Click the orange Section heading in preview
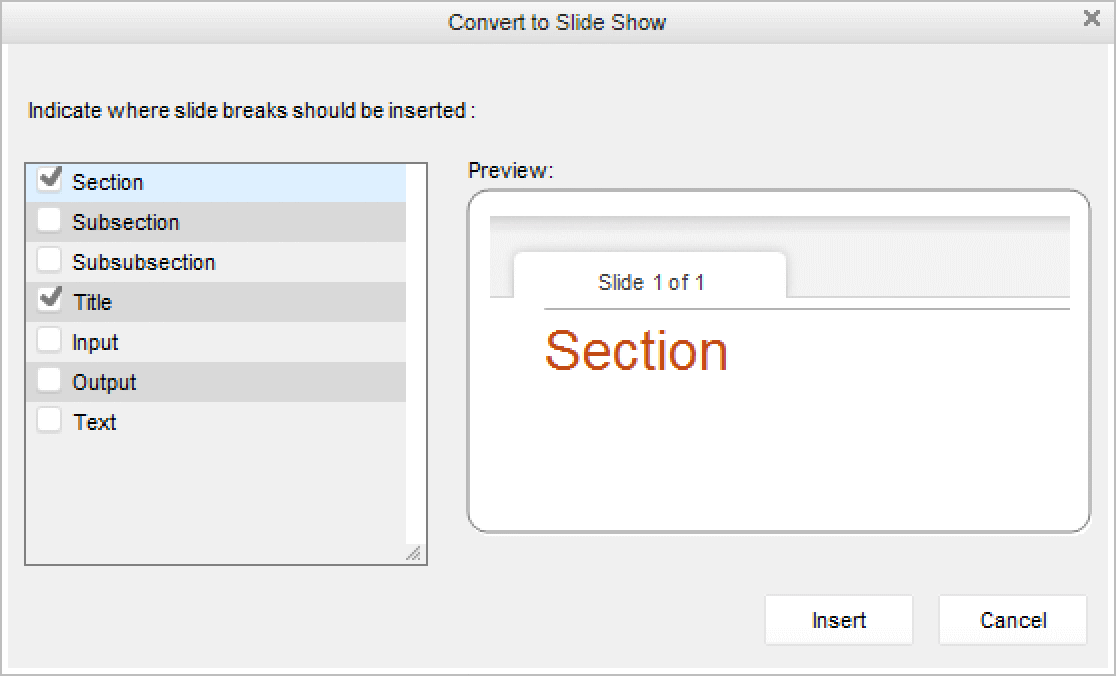 pos(636,351)
